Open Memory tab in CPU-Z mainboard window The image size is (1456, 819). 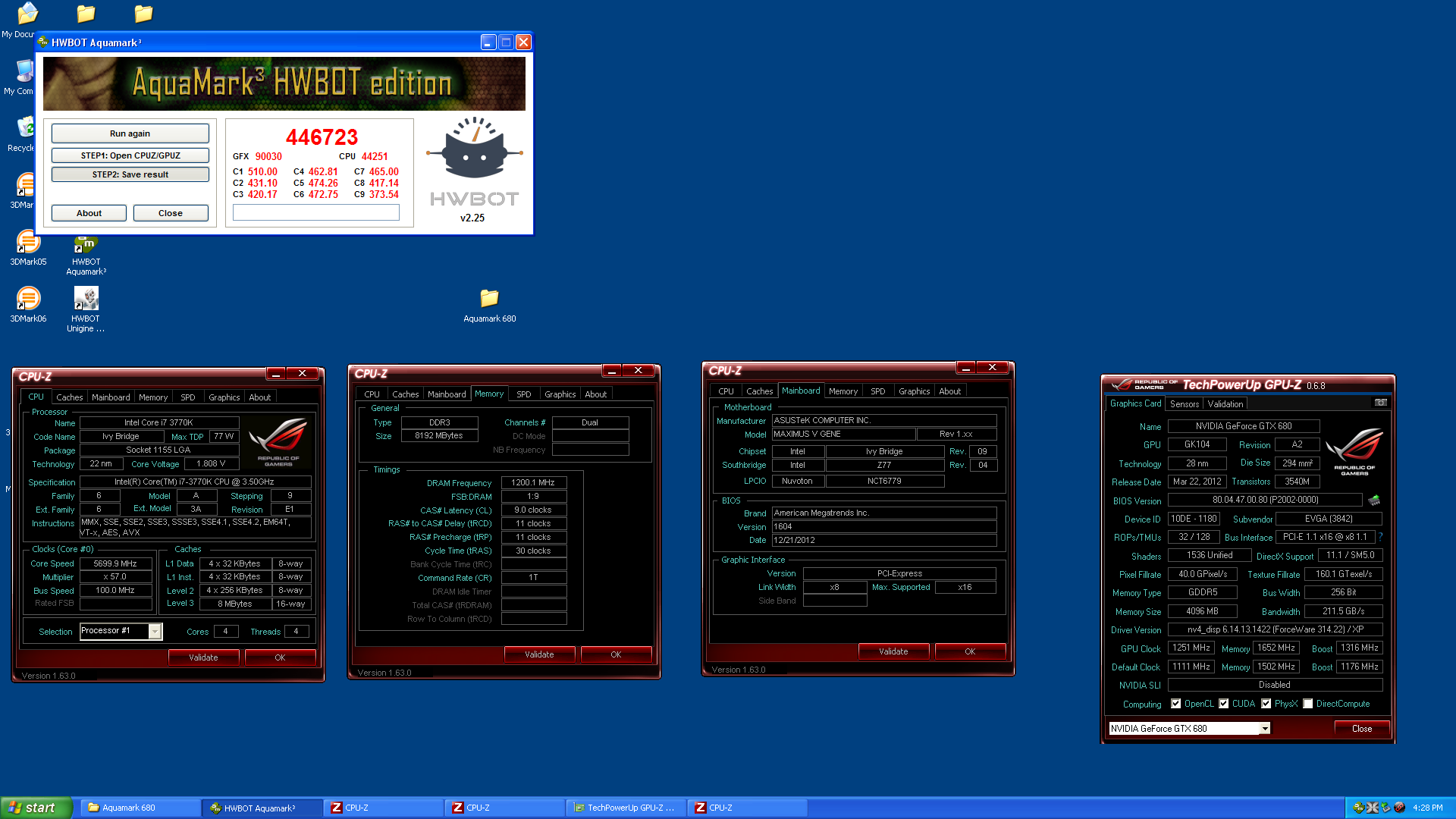(843, 391)
